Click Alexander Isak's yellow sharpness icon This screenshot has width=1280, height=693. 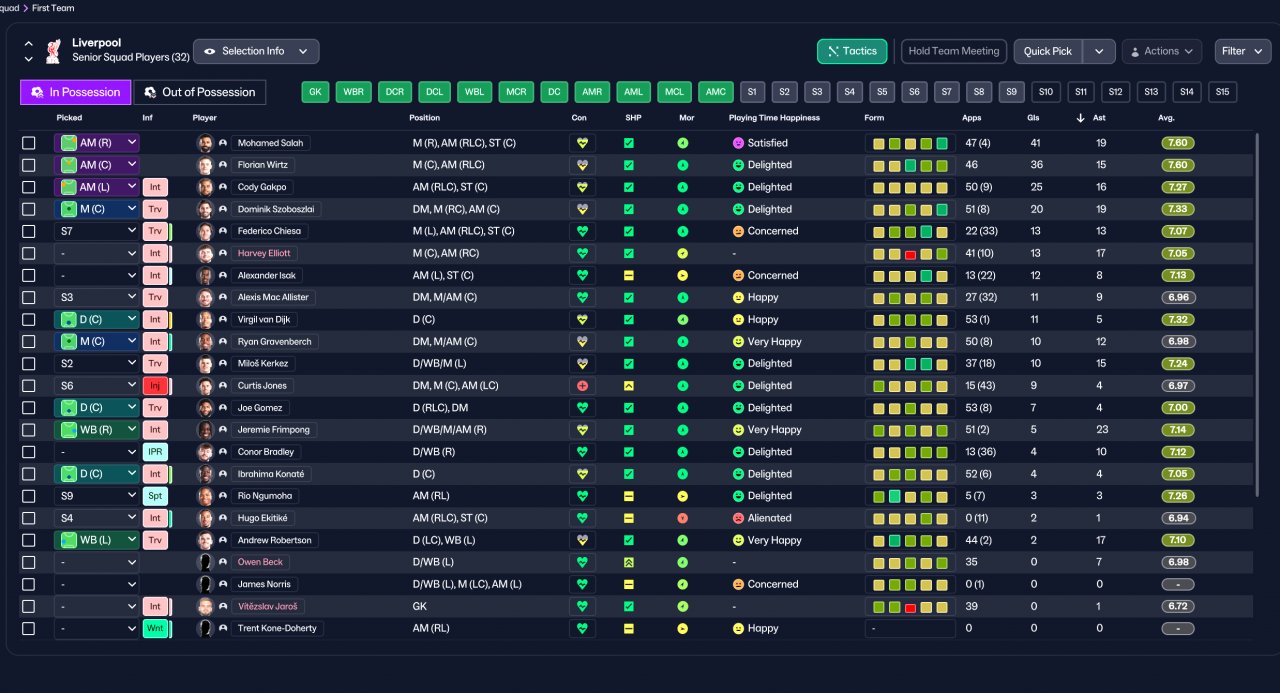629,275
